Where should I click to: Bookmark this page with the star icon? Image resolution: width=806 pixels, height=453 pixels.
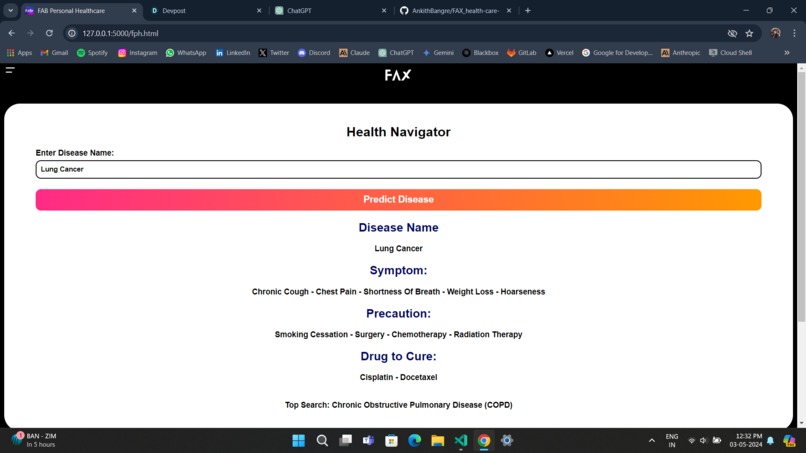click(x=749, y=33)
